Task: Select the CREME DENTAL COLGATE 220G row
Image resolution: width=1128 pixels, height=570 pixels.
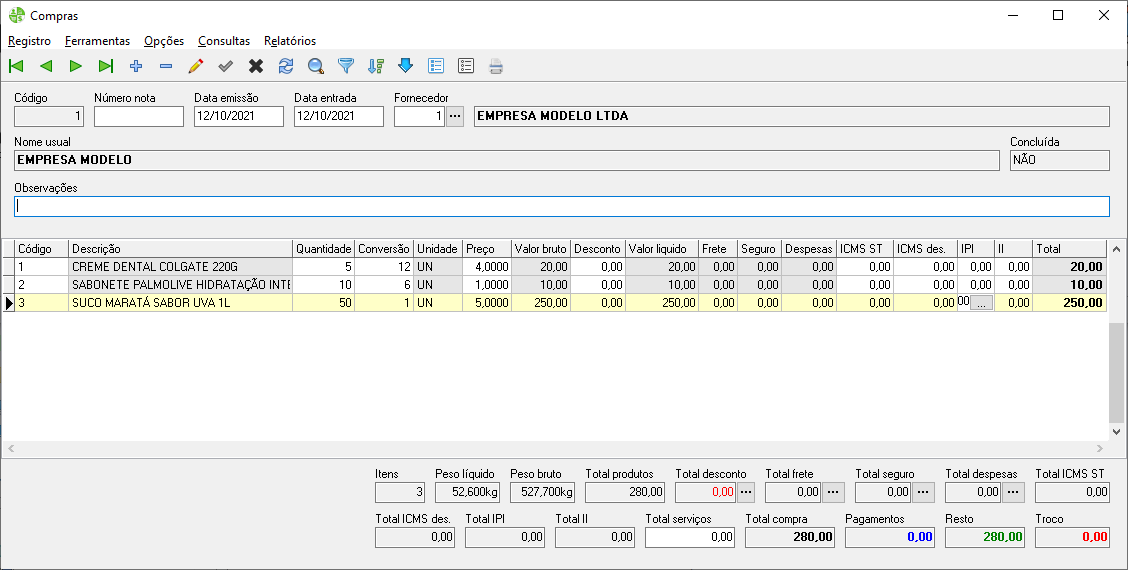Action: (x=180, y=267)
